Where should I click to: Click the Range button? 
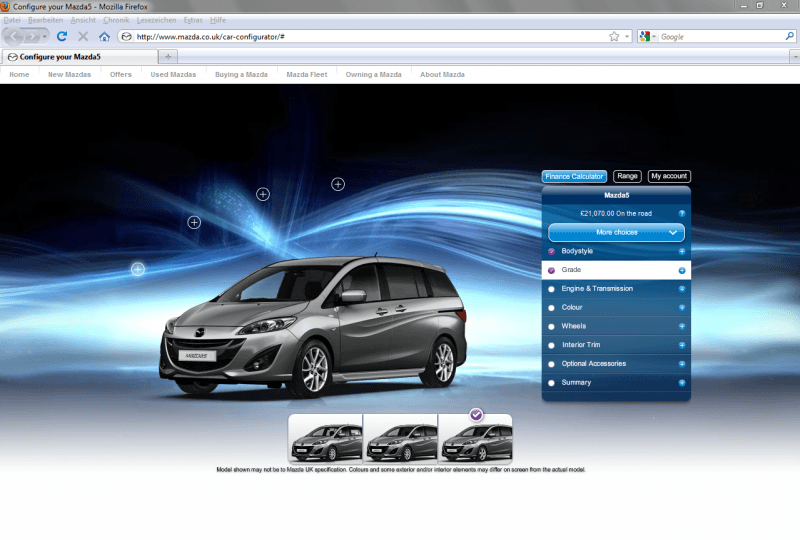[627, 176]
